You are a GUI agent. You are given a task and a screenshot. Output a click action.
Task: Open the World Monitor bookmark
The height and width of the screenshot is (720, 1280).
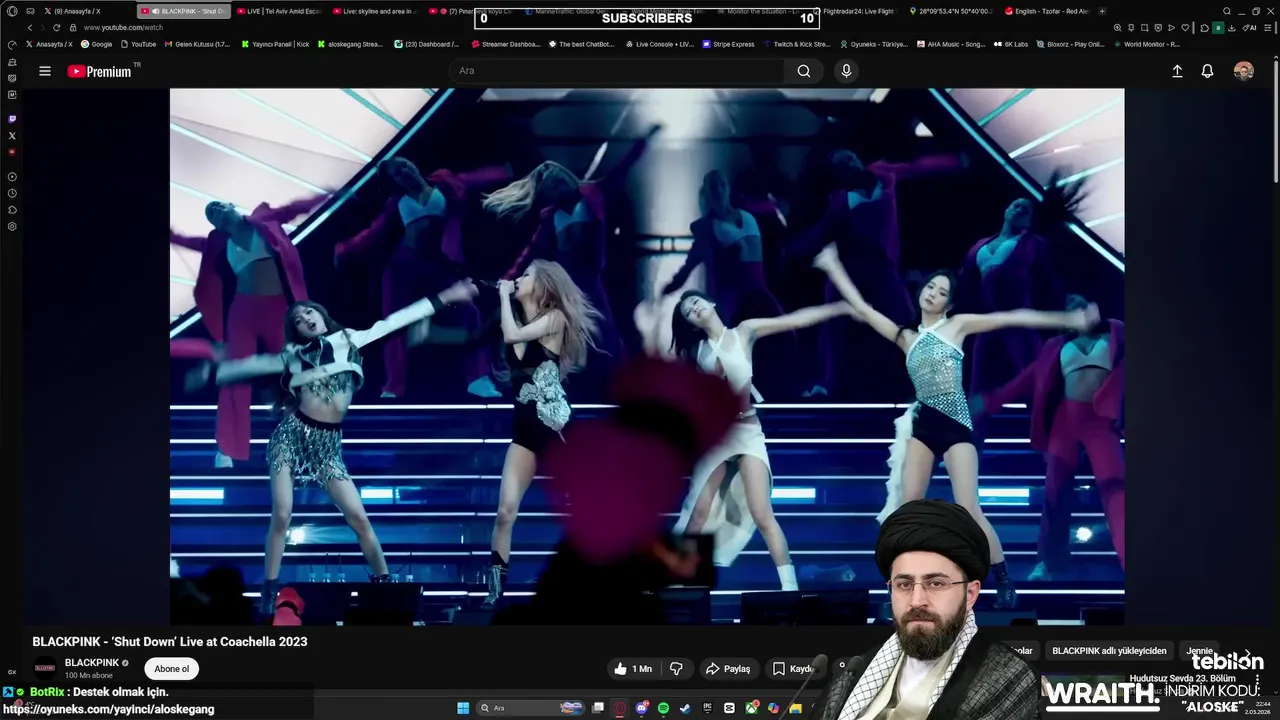1146,44
